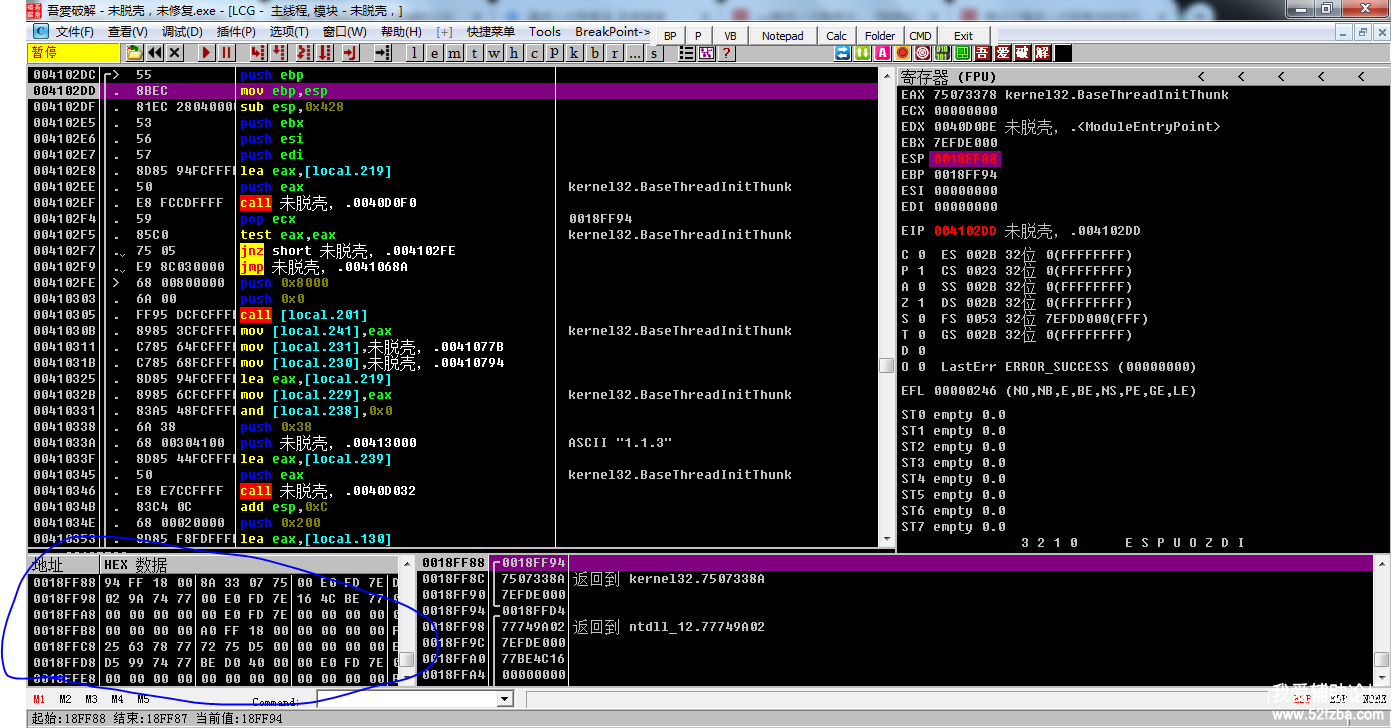Open the Handles window with 'h' button
Image resolution: width=1391 pixels, height=728 pixels.
click(514, 53)
